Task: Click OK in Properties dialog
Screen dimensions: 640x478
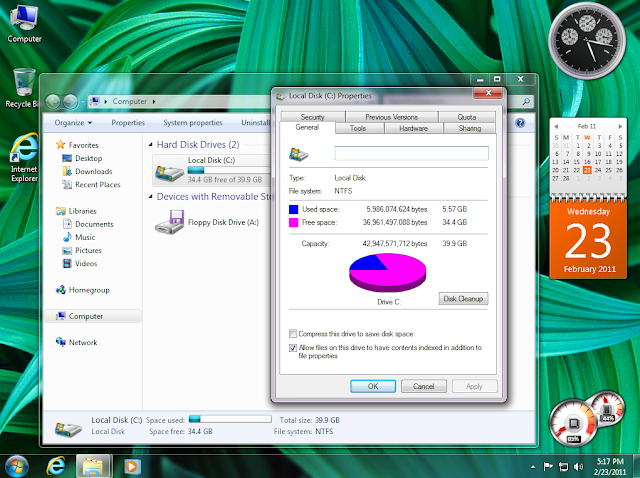Action: [373, 386]
